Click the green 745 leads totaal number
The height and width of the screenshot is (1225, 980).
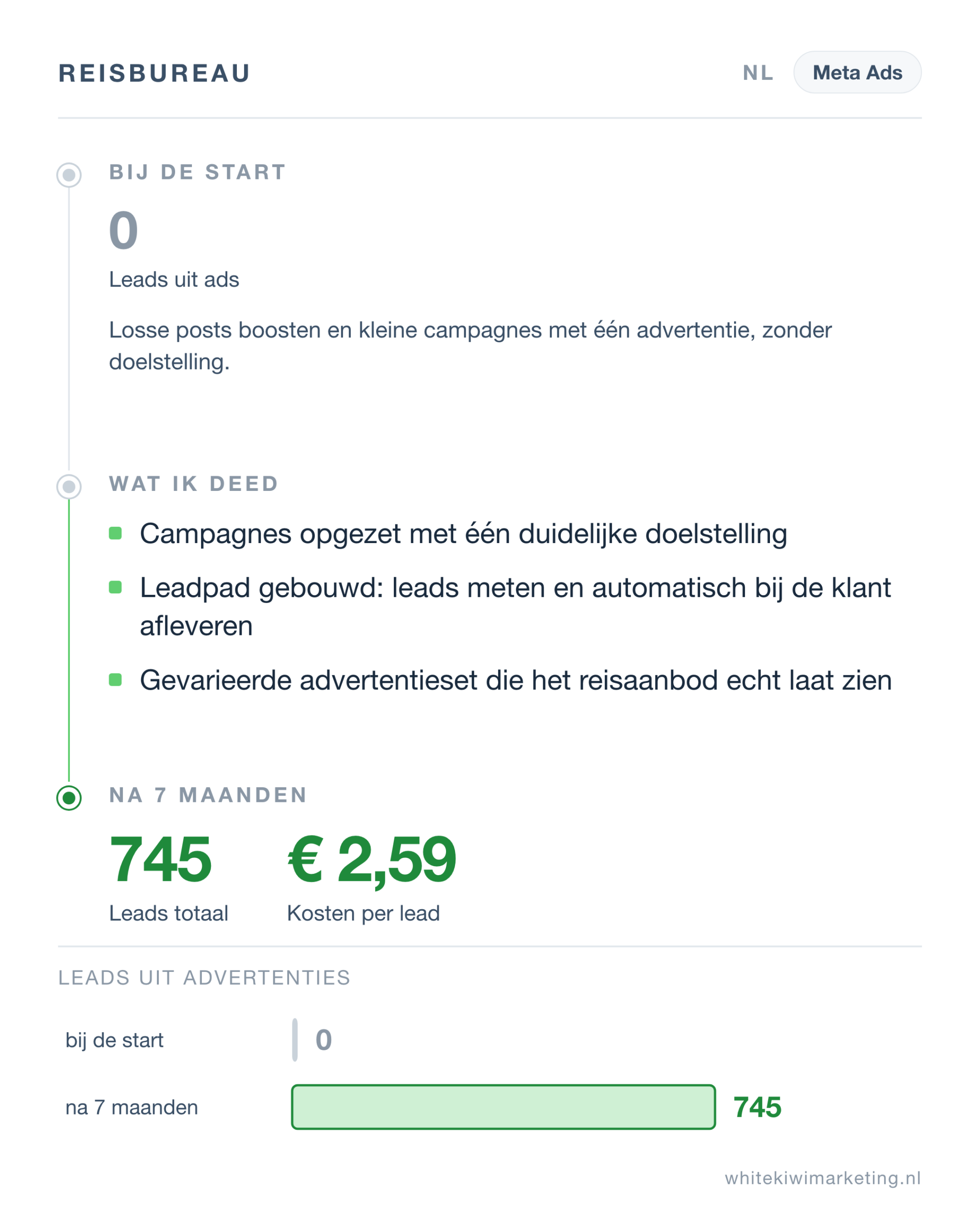pos(160,859)
